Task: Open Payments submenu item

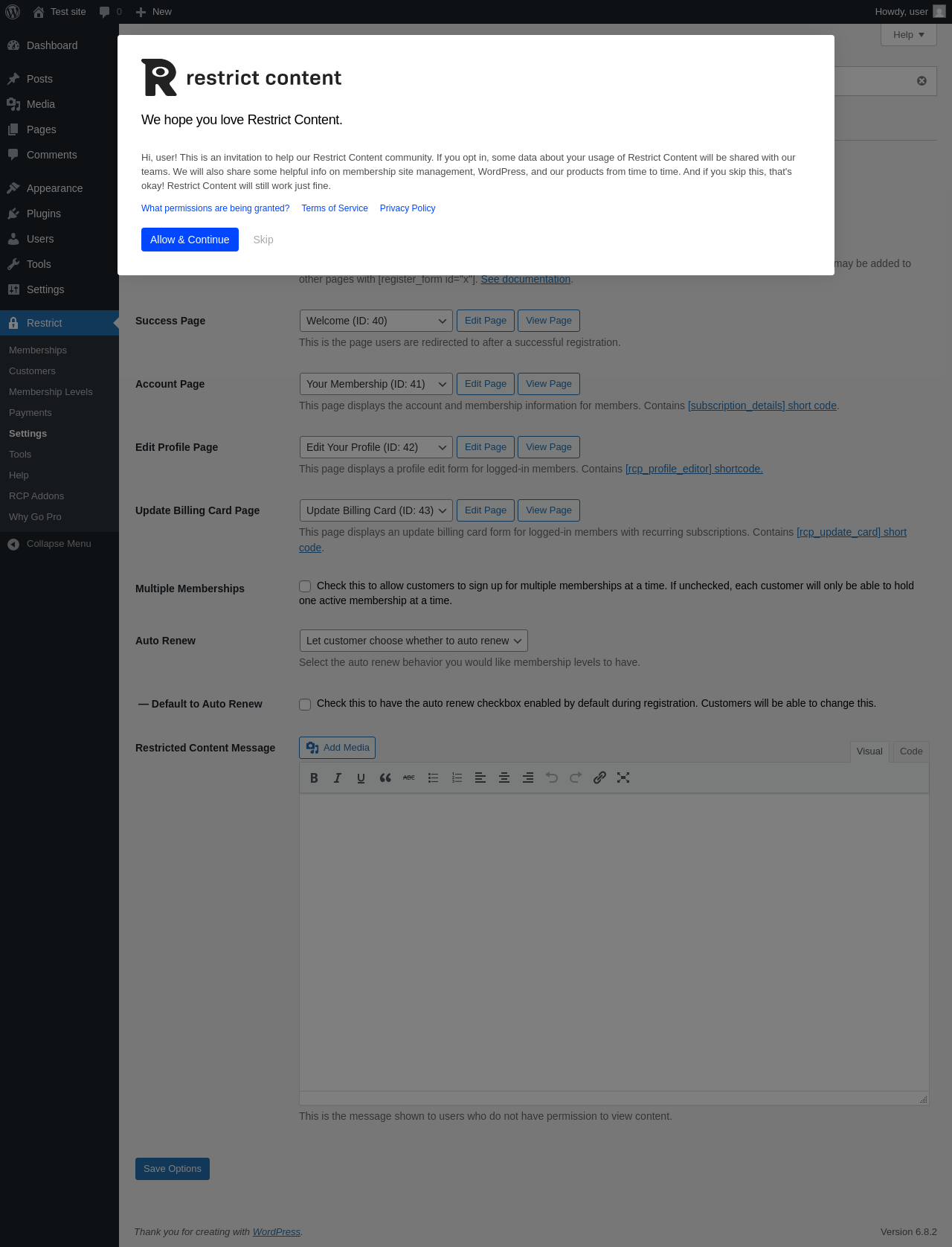Action: (x=30, y=413)
